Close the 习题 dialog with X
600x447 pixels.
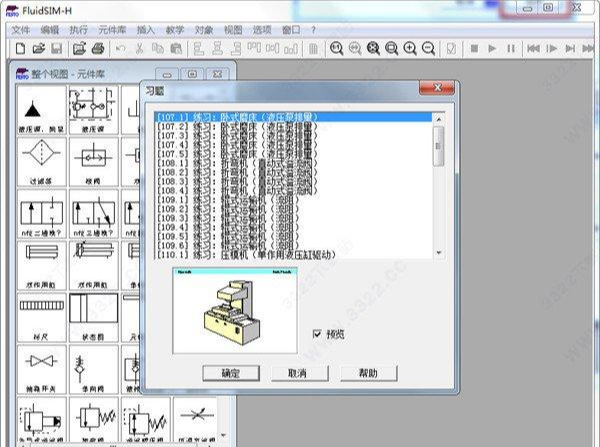click(x=437, y=88)
